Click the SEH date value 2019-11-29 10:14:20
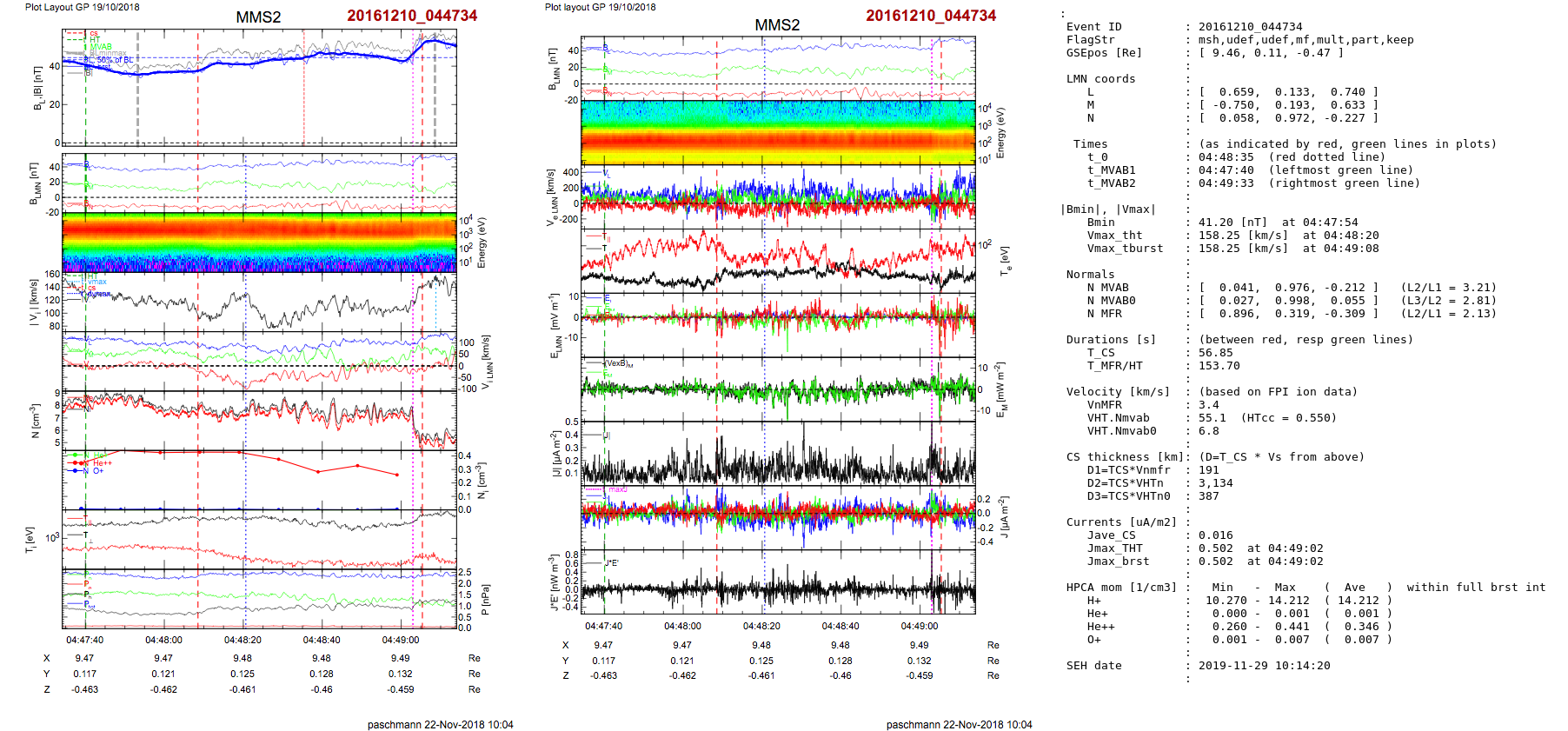The width and height of the screenshot is (1568, 731). click(1264, 666)
